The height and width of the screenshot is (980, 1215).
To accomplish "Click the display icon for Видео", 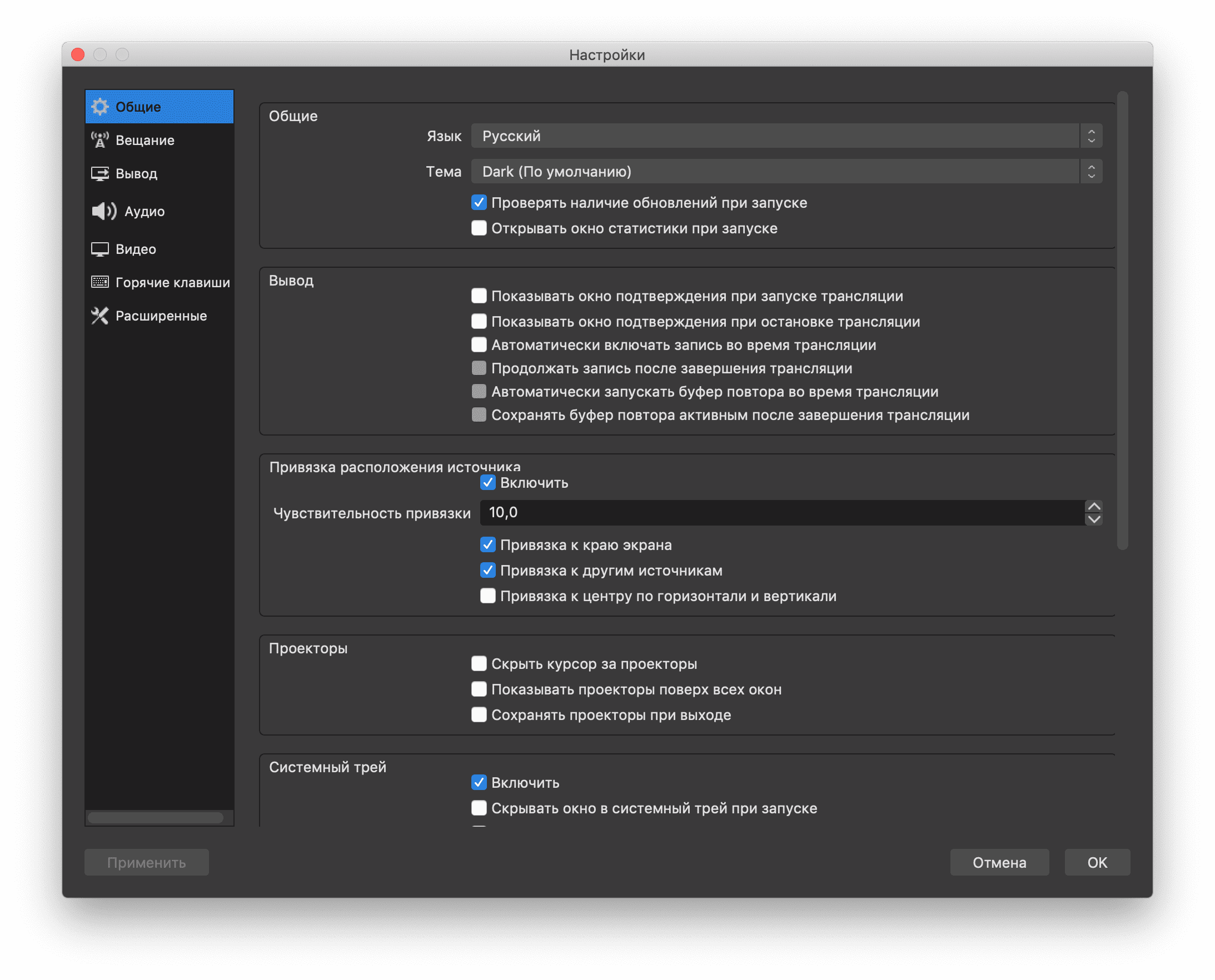I will coord(100,249).
